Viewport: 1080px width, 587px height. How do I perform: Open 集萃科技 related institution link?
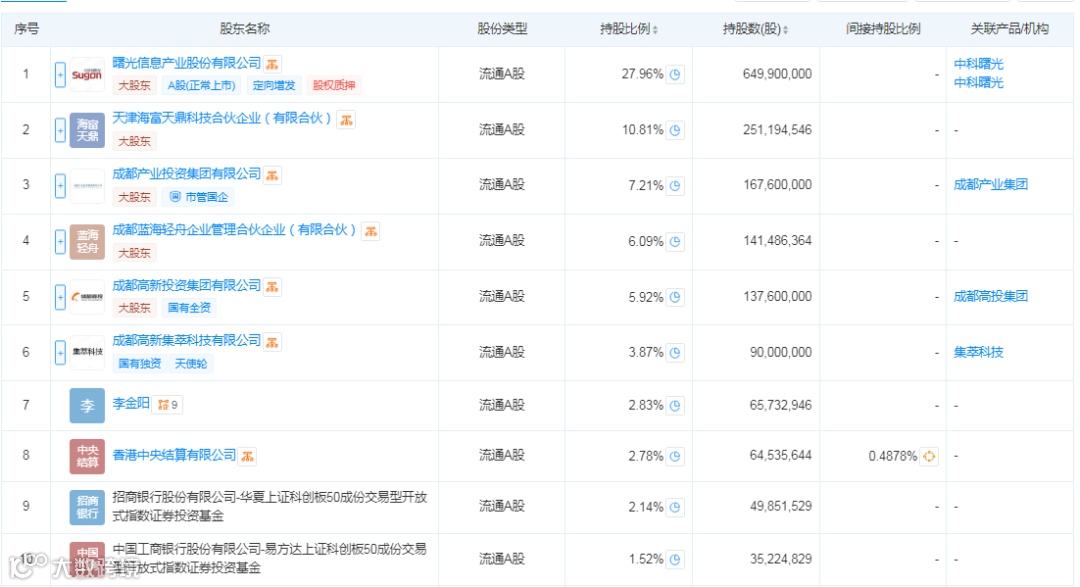pos(978,352)
